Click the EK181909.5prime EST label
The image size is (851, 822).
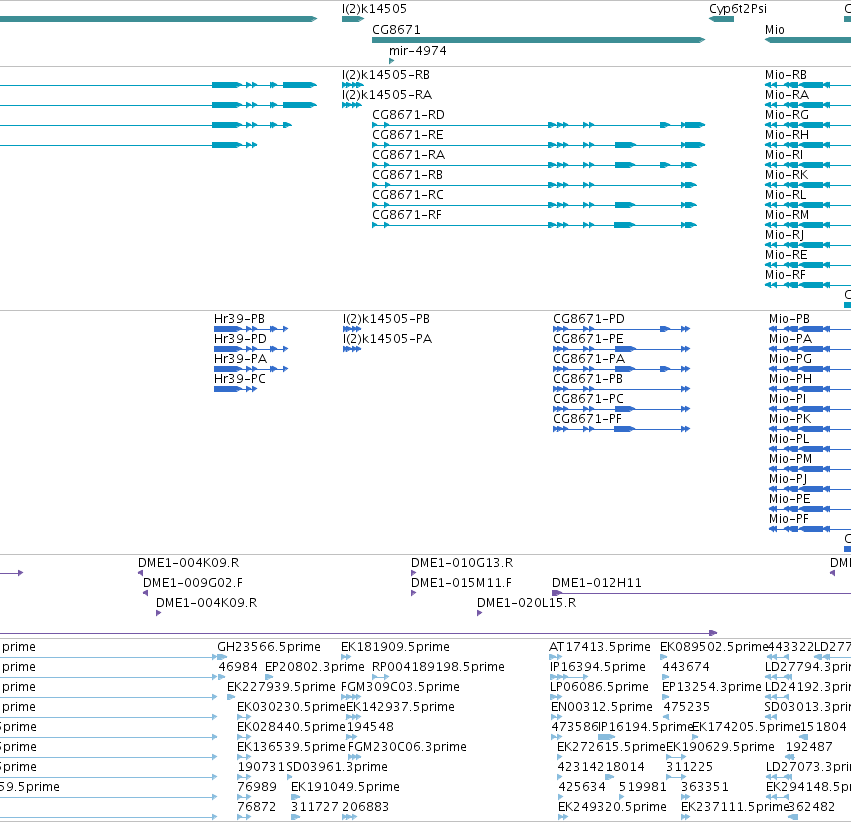395,647
